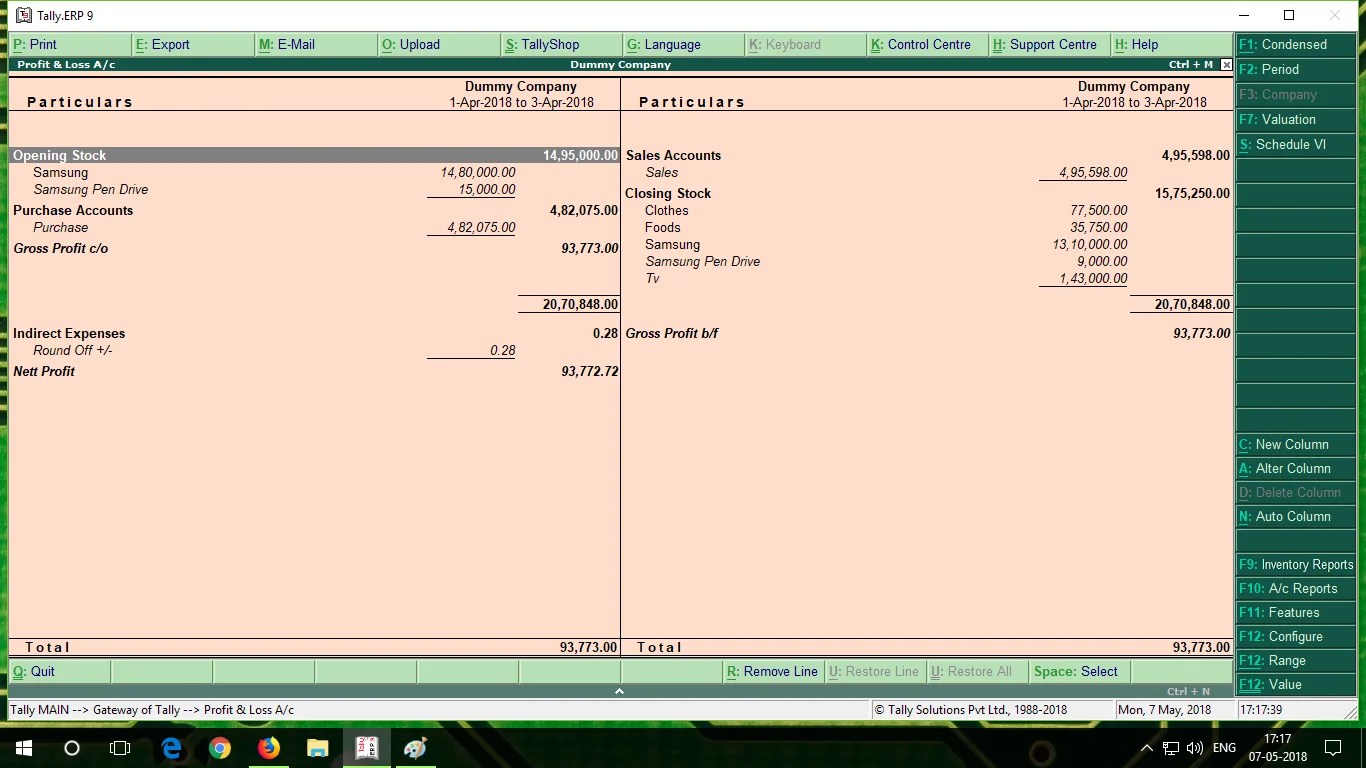Open Start menu on the taskbar
This screenshot has height=768, width=1366.
click(x=23, y=748)
